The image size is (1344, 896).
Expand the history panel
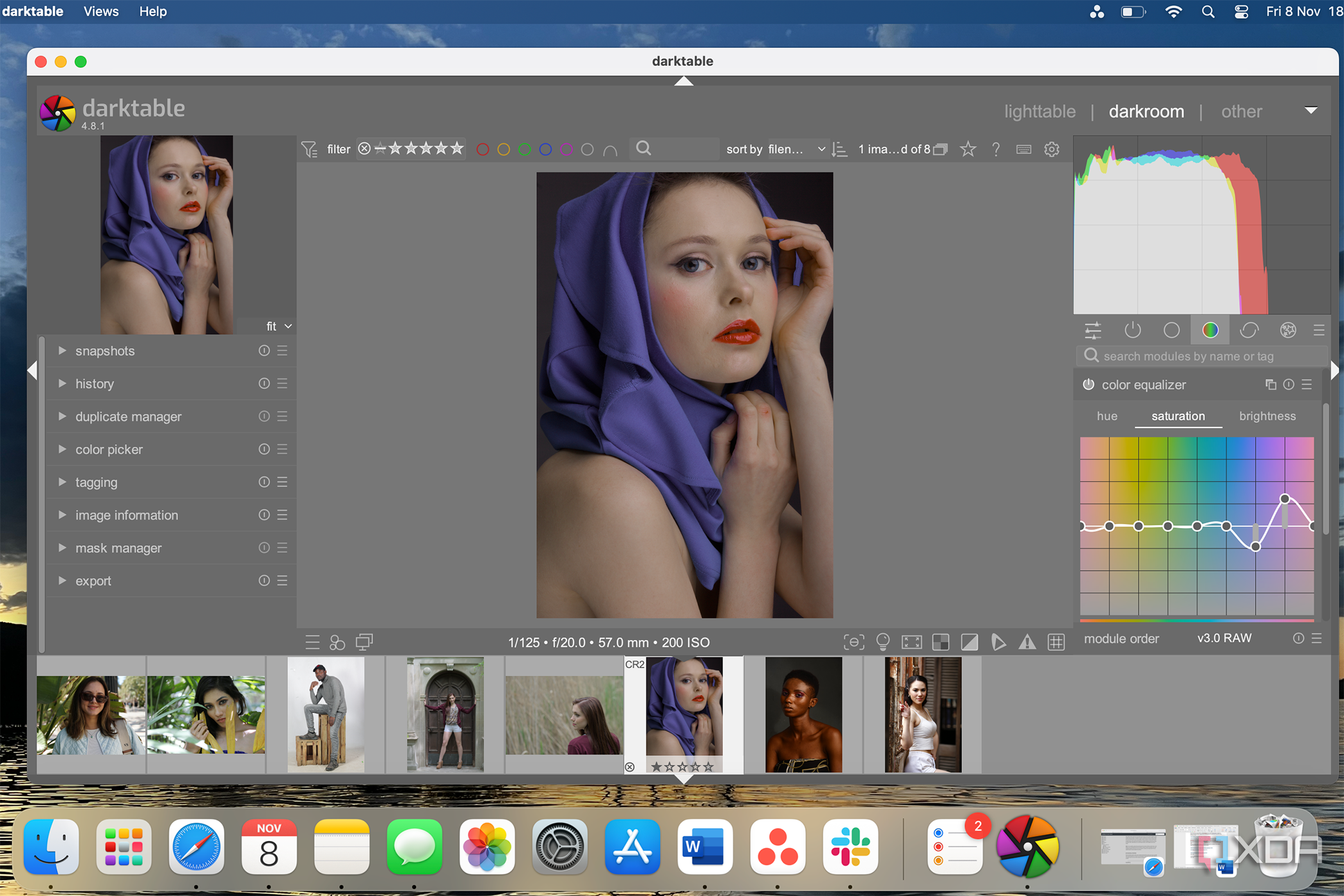tap(95, 383)
